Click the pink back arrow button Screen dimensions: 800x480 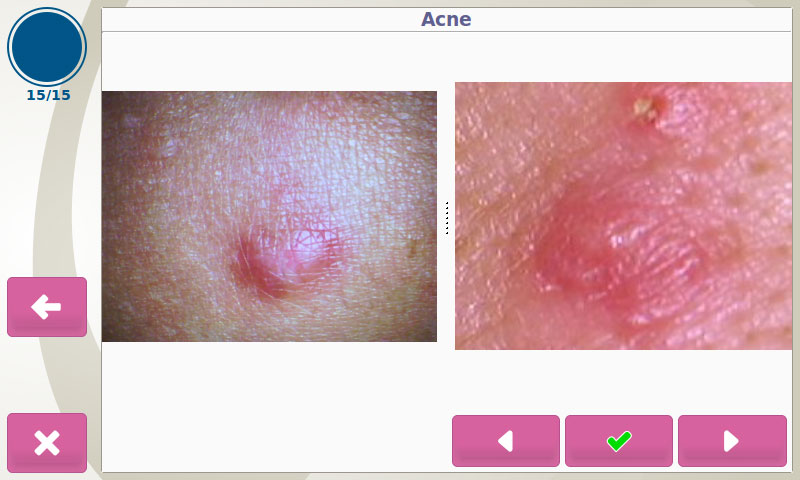[47, 307]
